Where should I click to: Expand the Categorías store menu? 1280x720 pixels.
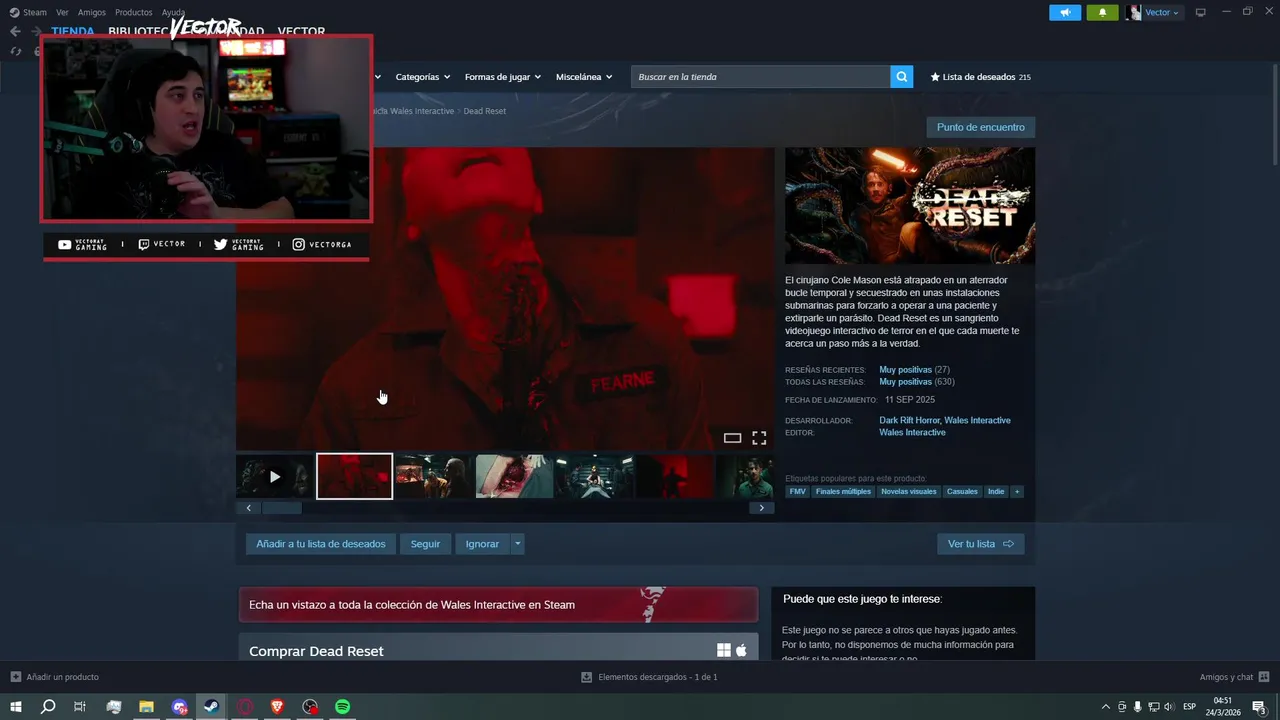(422, 77)
